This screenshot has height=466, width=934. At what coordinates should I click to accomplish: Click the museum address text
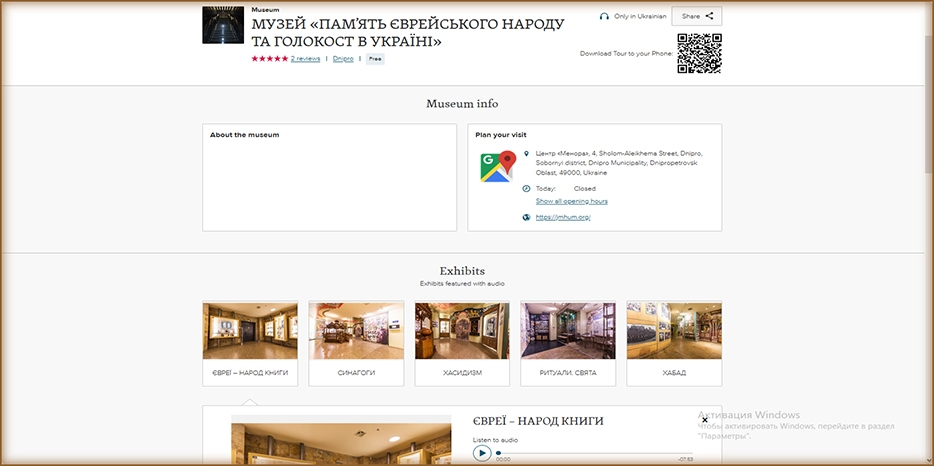coord(619,163)
